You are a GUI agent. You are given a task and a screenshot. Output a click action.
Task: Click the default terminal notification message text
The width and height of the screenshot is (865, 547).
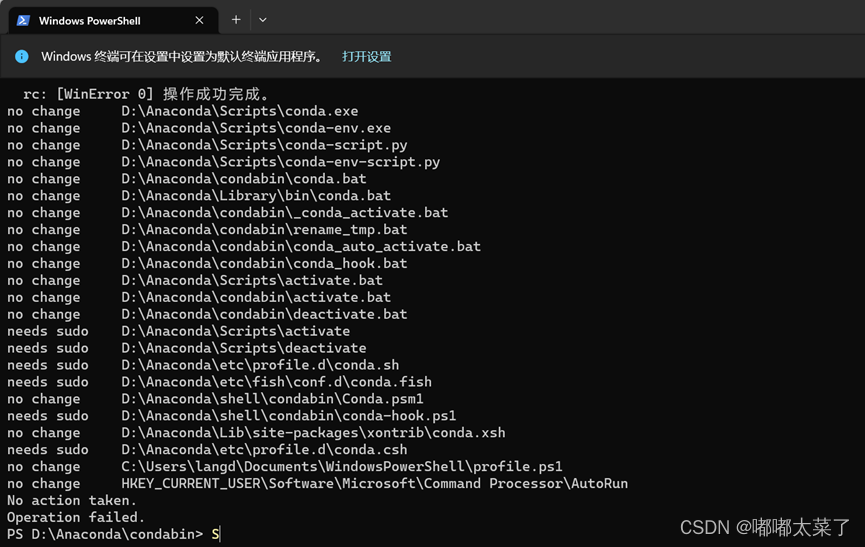183,56
